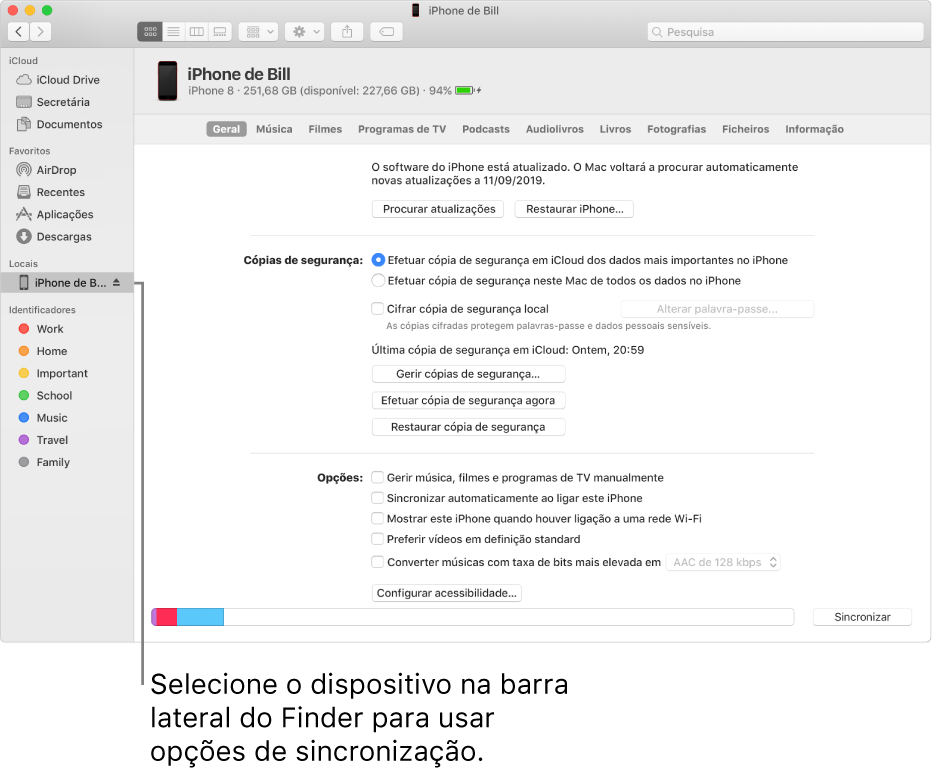Click Restaurar iPhone... button
The height and width of the screenshot is (777, 934).
click(x=574, y=209)
